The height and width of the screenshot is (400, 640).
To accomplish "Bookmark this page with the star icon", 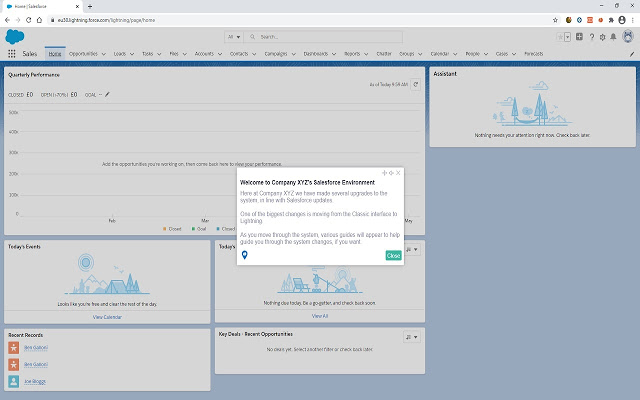I will click(555, 19).
